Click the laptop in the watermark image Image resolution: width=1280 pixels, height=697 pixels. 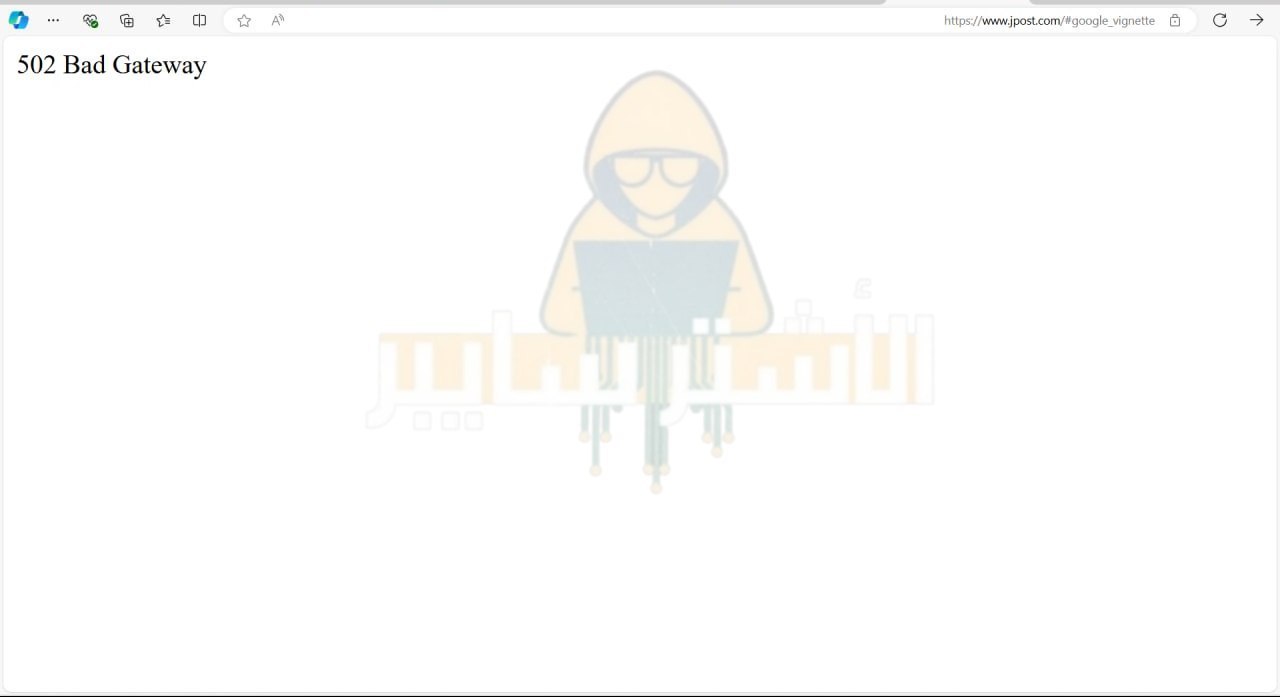[x=655, y=285]
